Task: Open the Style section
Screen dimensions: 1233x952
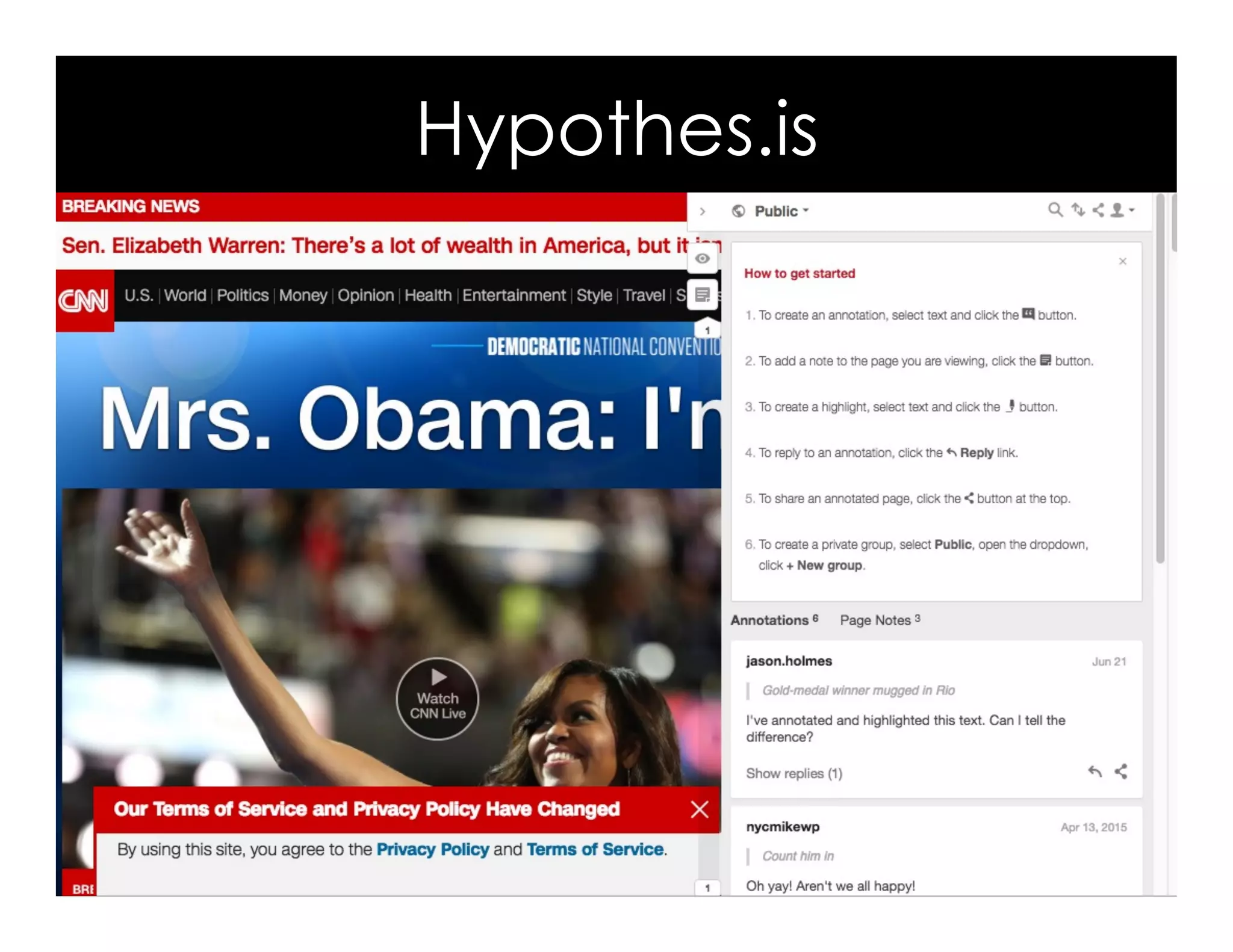Action: click(x=594, y=295)
